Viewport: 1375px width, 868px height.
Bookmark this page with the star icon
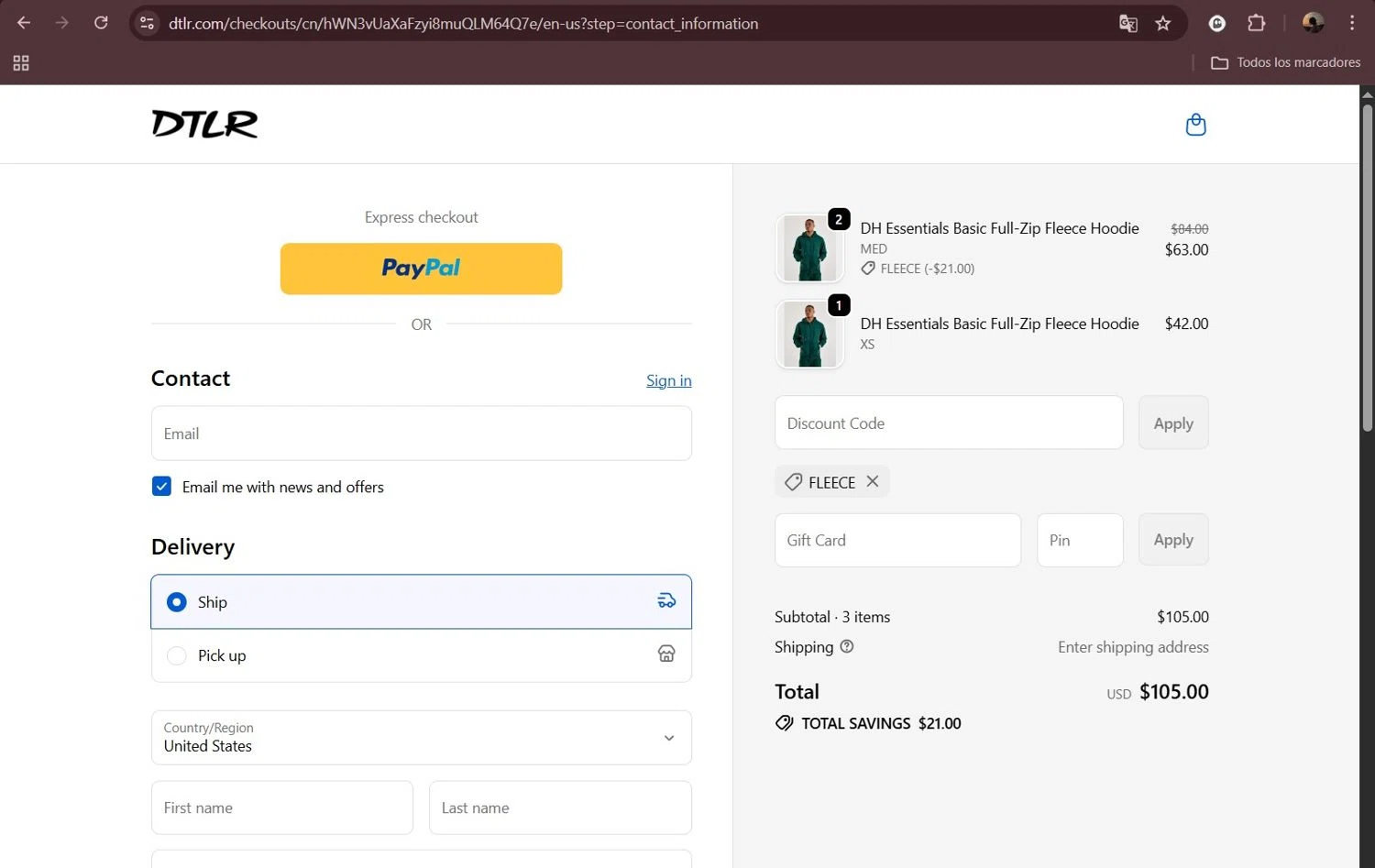tap(1163, 23)
